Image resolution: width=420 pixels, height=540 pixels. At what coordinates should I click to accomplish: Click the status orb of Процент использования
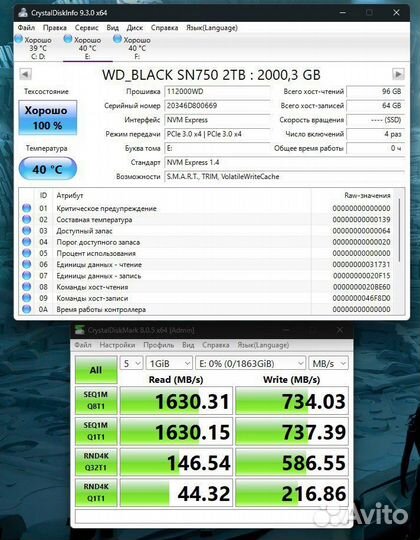click(x=27, y=253)
